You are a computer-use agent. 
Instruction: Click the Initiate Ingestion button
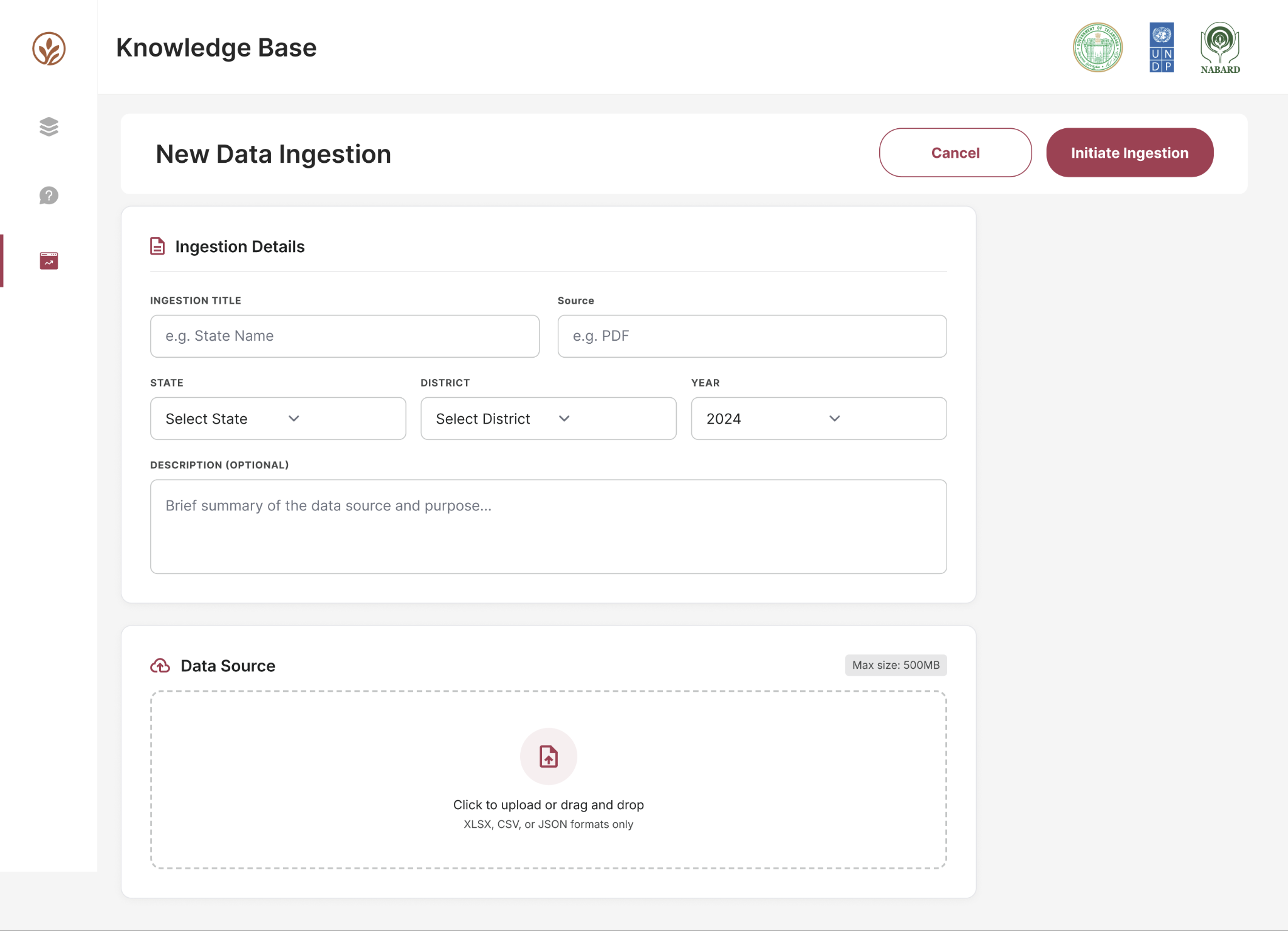click(x=1130, y=153)
